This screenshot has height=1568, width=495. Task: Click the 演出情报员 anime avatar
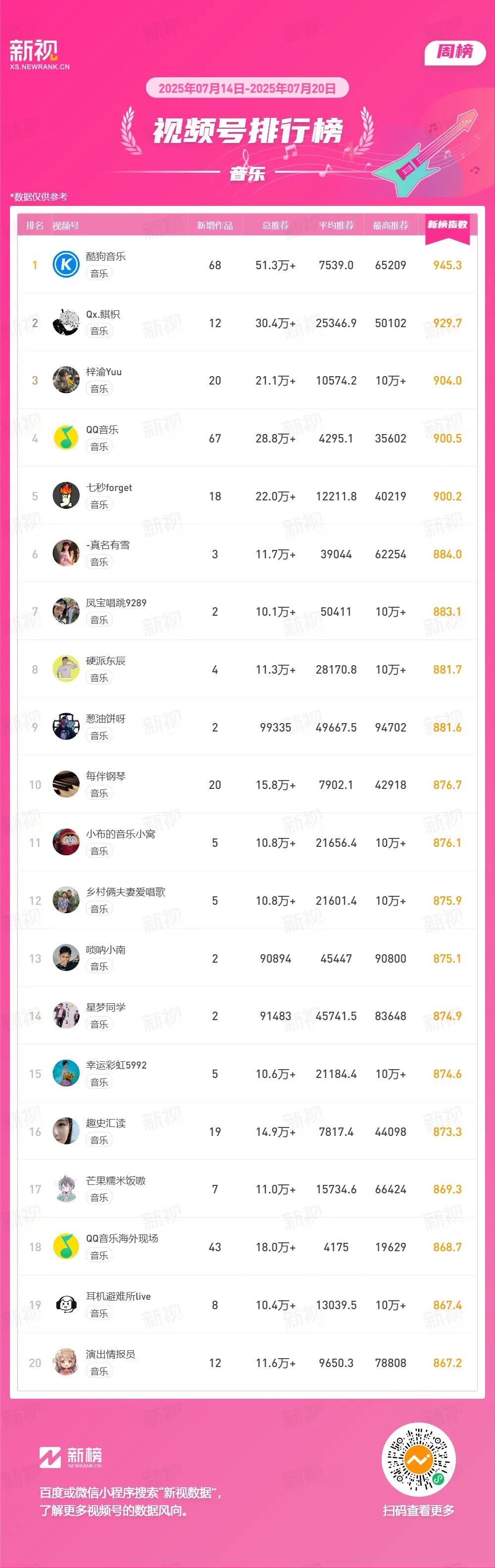[66, 1362]
